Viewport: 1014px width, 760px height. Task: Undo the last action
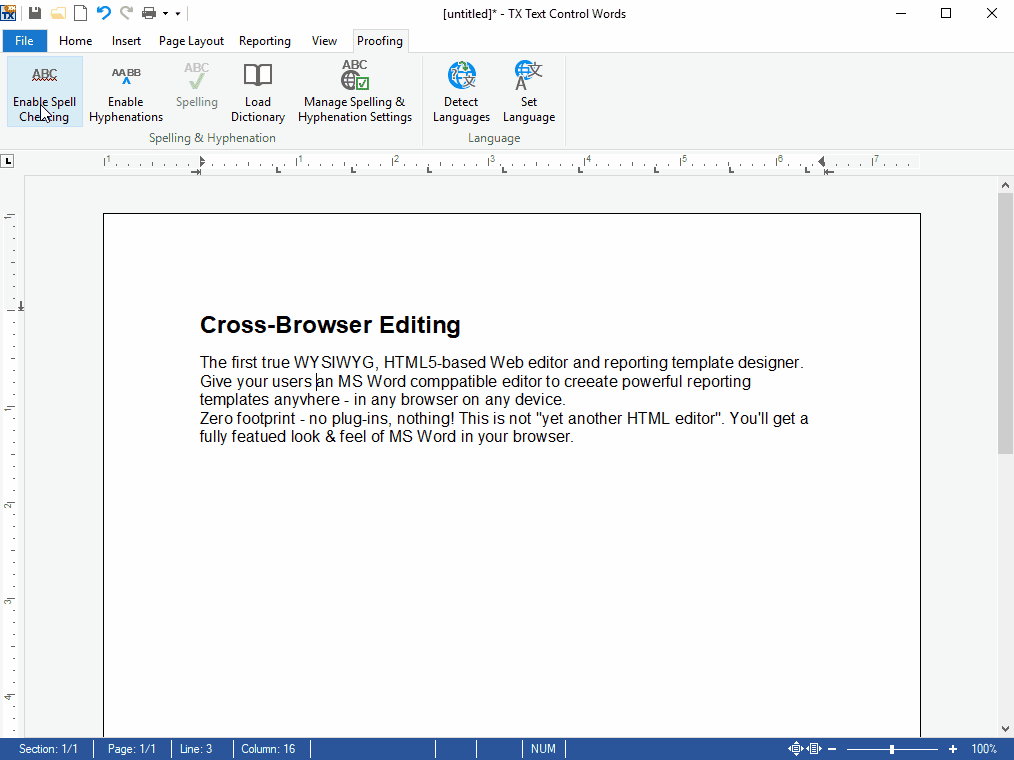[x=103, y=13]
